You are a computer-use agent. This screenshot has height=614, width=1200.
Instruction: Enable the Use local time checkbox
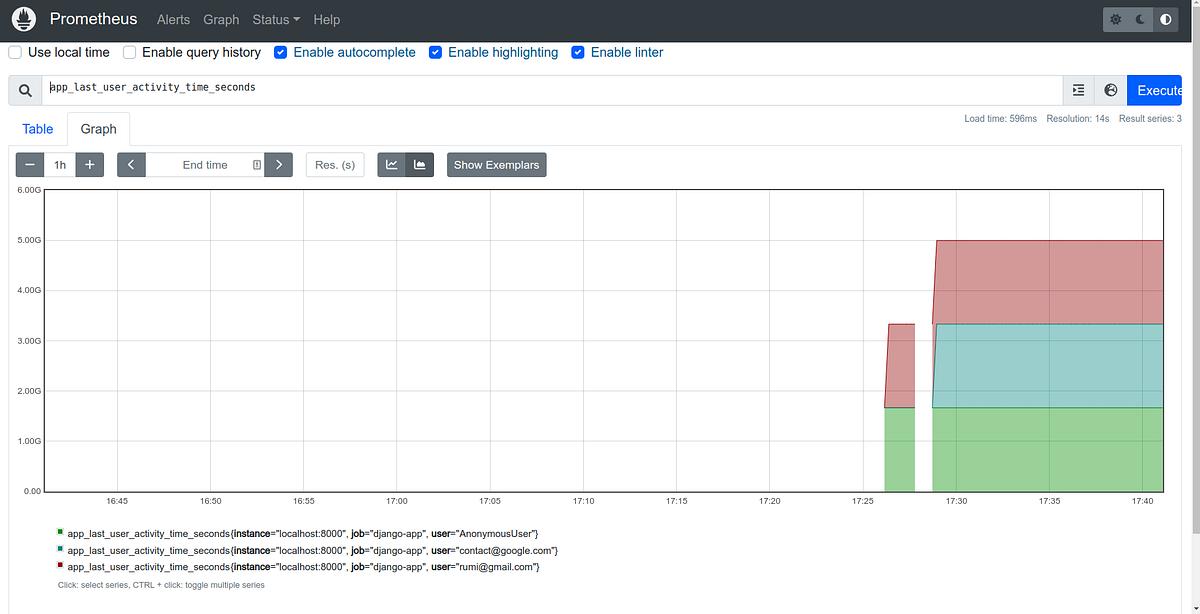click(15, 52)
